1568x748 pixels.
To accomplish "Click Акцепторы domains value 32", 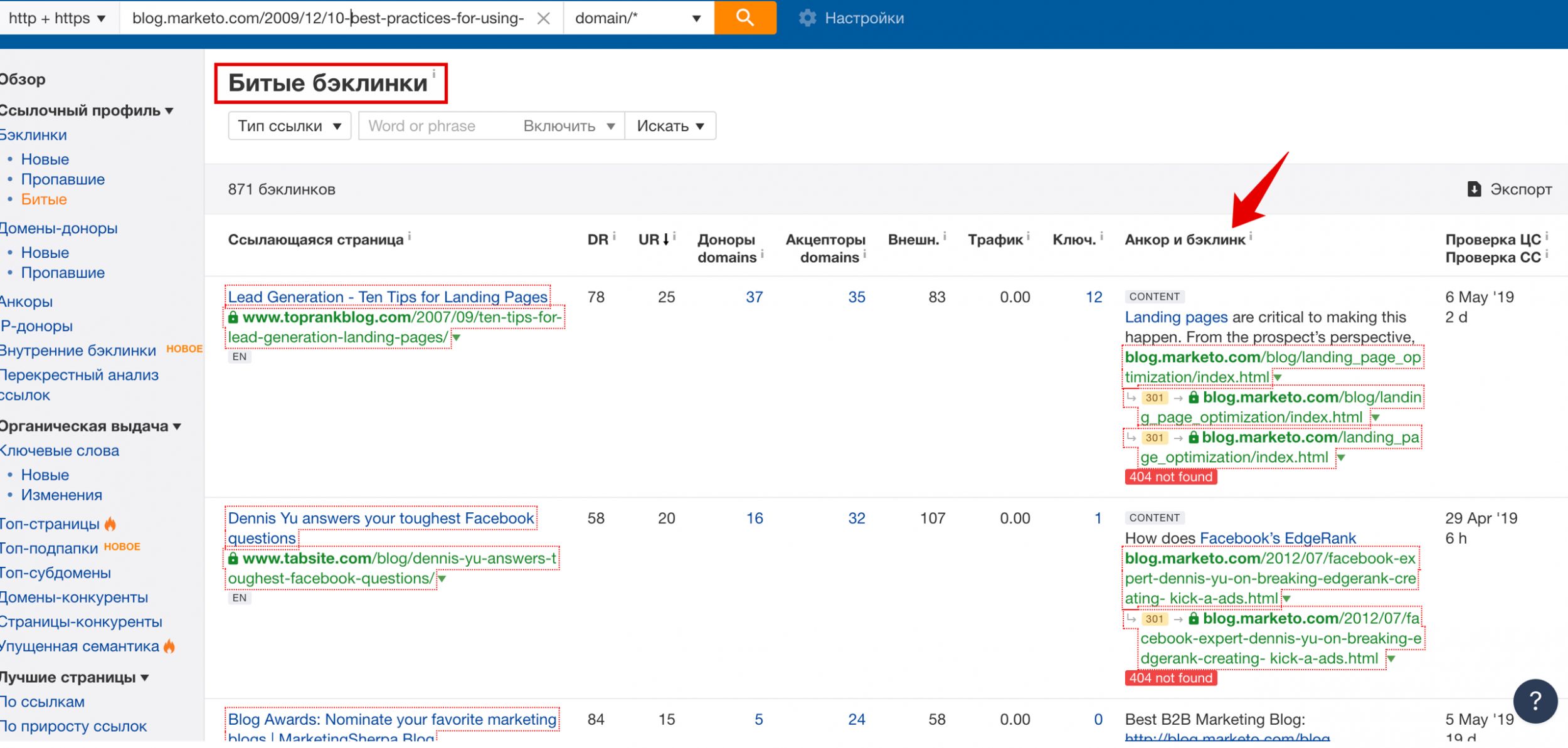I will (x=857, y=519).
